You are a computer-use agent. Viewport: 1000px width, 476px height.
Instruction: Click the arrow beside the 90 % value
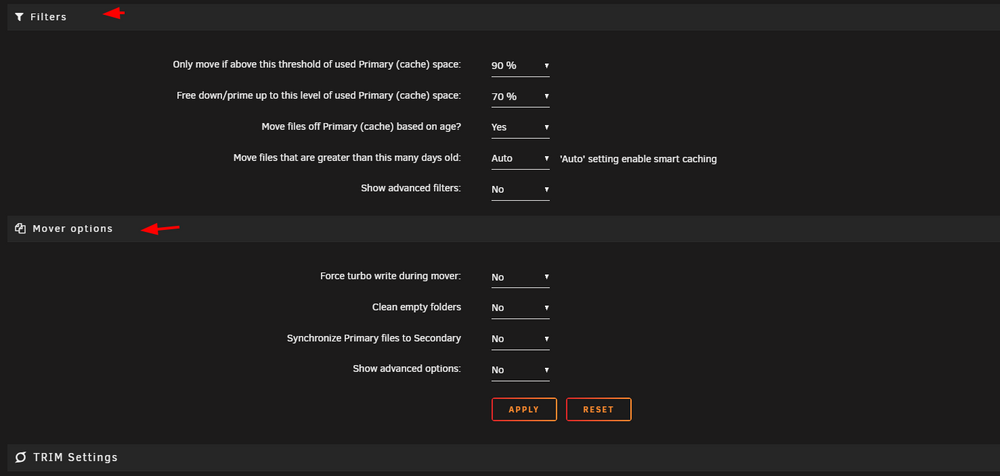pyautogui.click(x=547, y=66)
